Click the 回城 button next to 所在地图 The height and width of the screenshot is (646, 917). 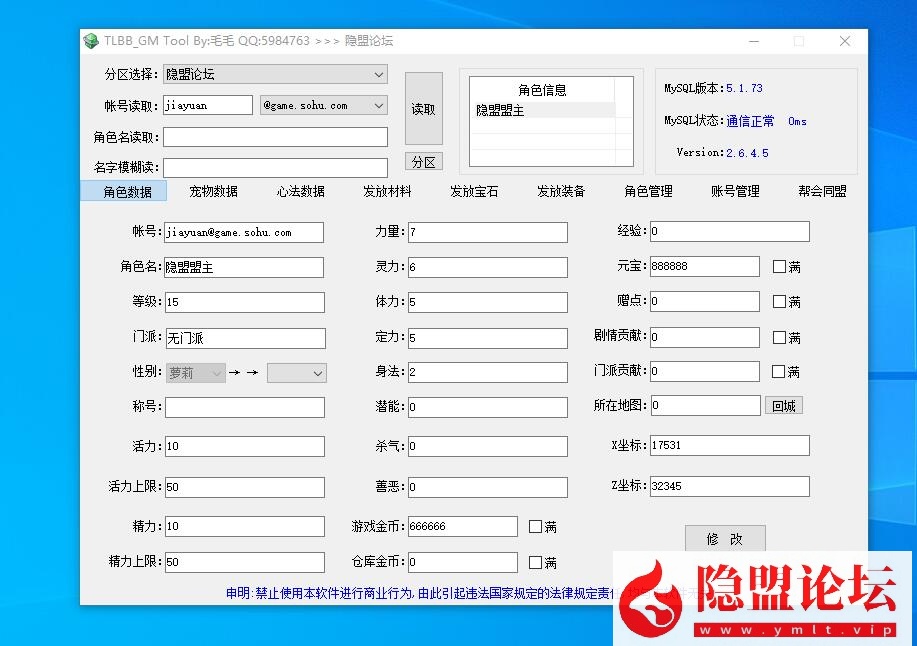(784, 404)
